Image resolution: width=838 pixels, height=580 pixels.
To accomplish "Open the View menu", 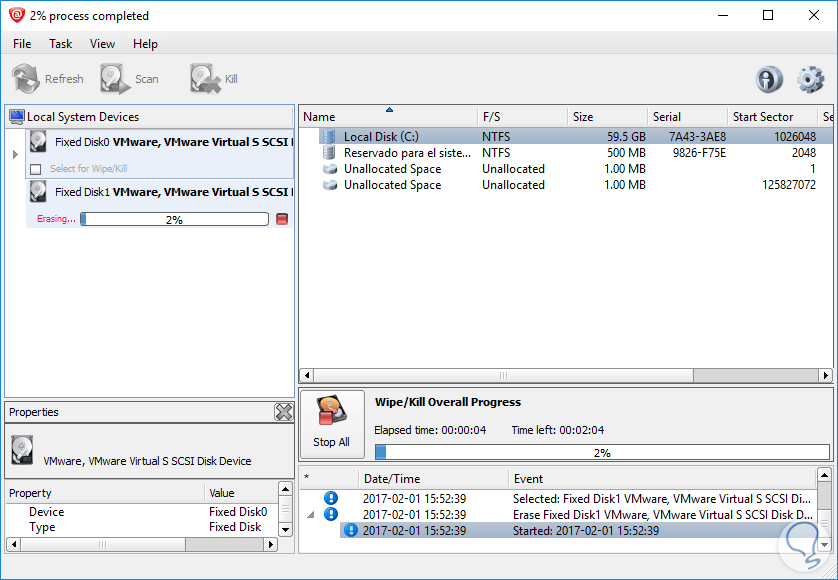I will click(102, 44).
